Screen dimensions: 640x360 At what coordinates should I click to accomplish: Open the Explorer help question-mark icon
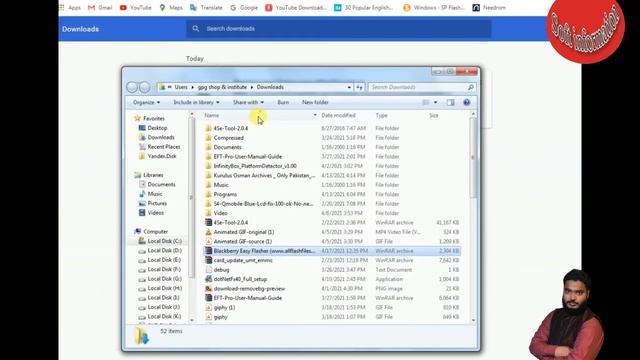[467, 102]
